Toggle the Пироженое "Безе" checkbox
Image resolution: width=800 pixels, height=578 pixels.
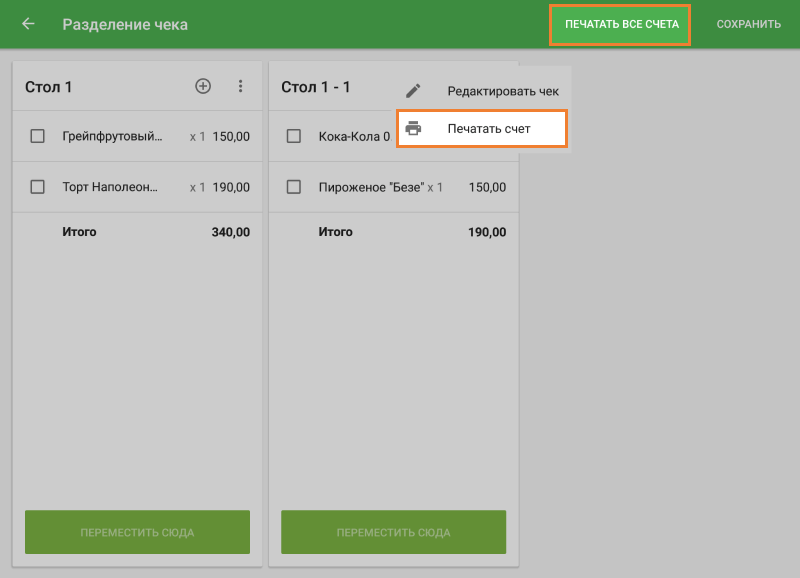[294, 186]
